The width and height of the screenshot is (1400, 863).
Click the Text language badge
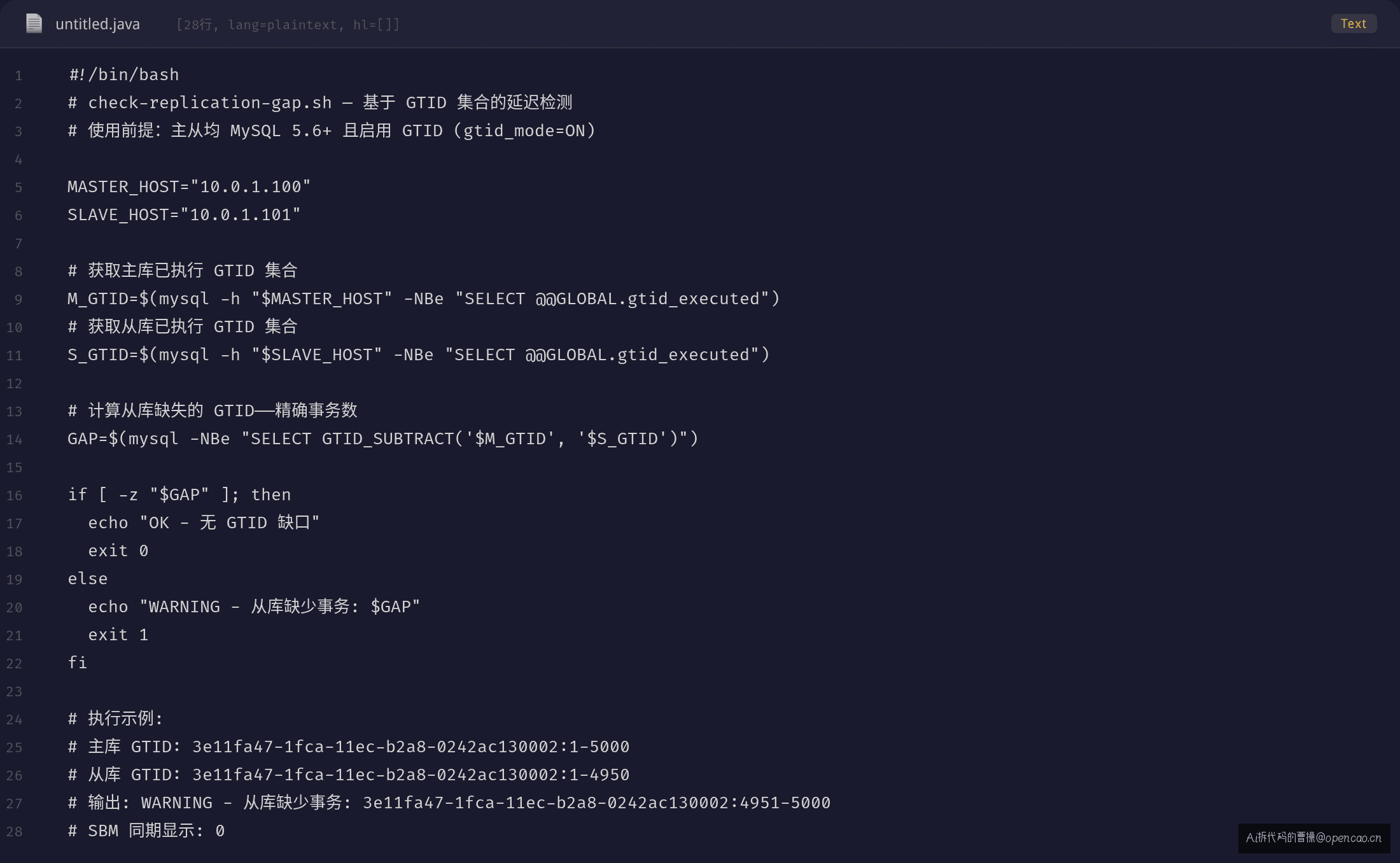(1354, 24)
